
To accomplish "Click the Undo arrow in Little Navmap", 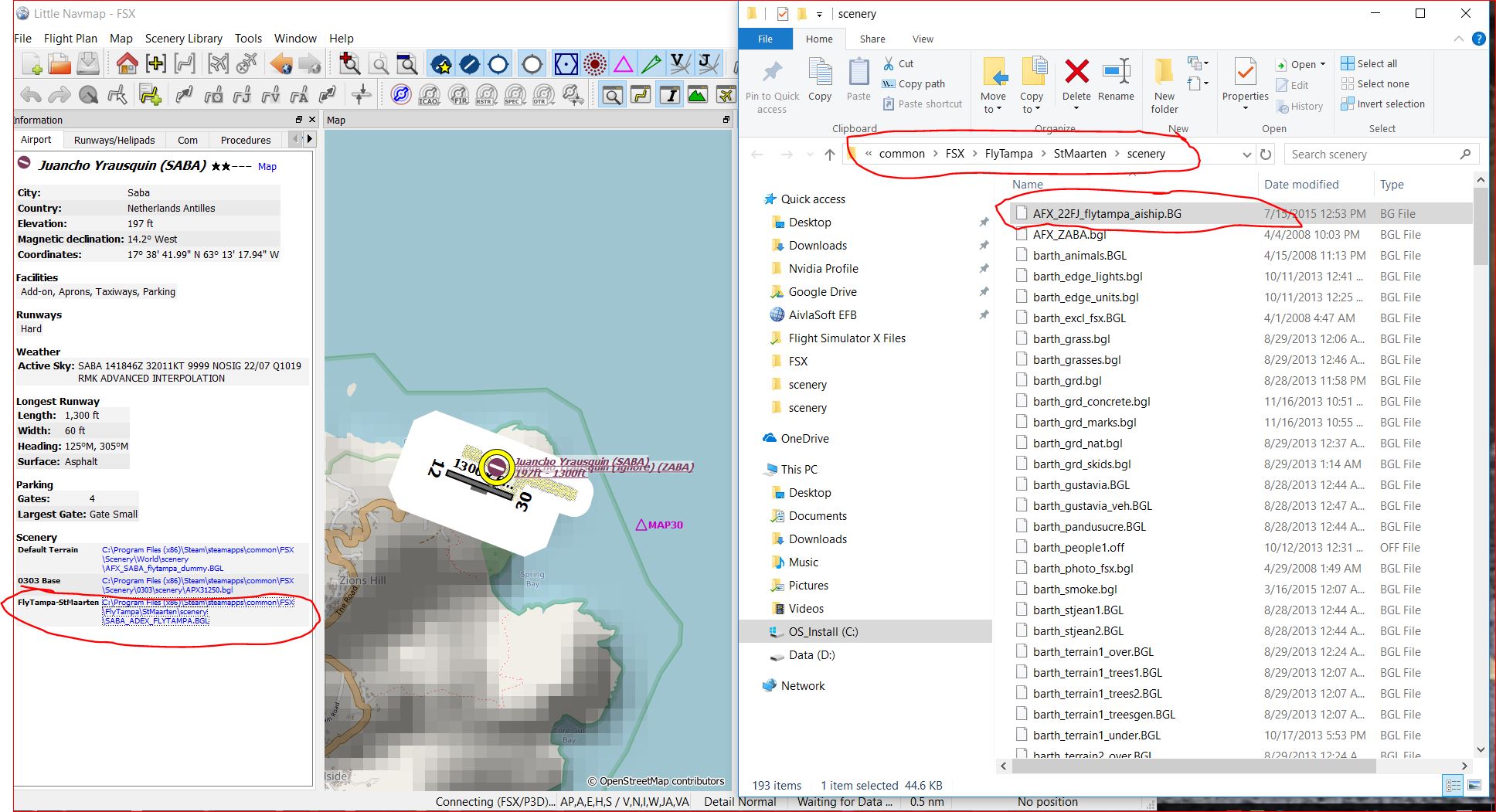I will [29, 95].
